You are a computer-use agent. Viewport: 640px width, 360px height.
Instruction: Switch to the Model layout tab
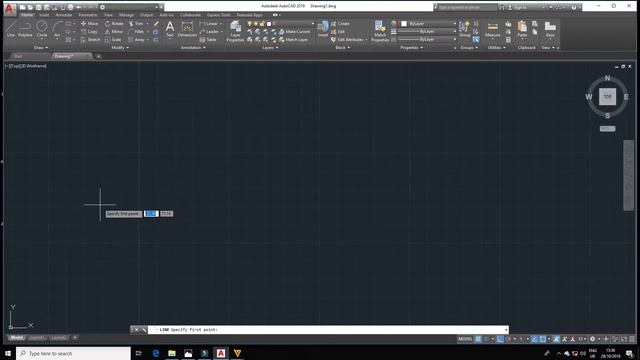point(16,338)
